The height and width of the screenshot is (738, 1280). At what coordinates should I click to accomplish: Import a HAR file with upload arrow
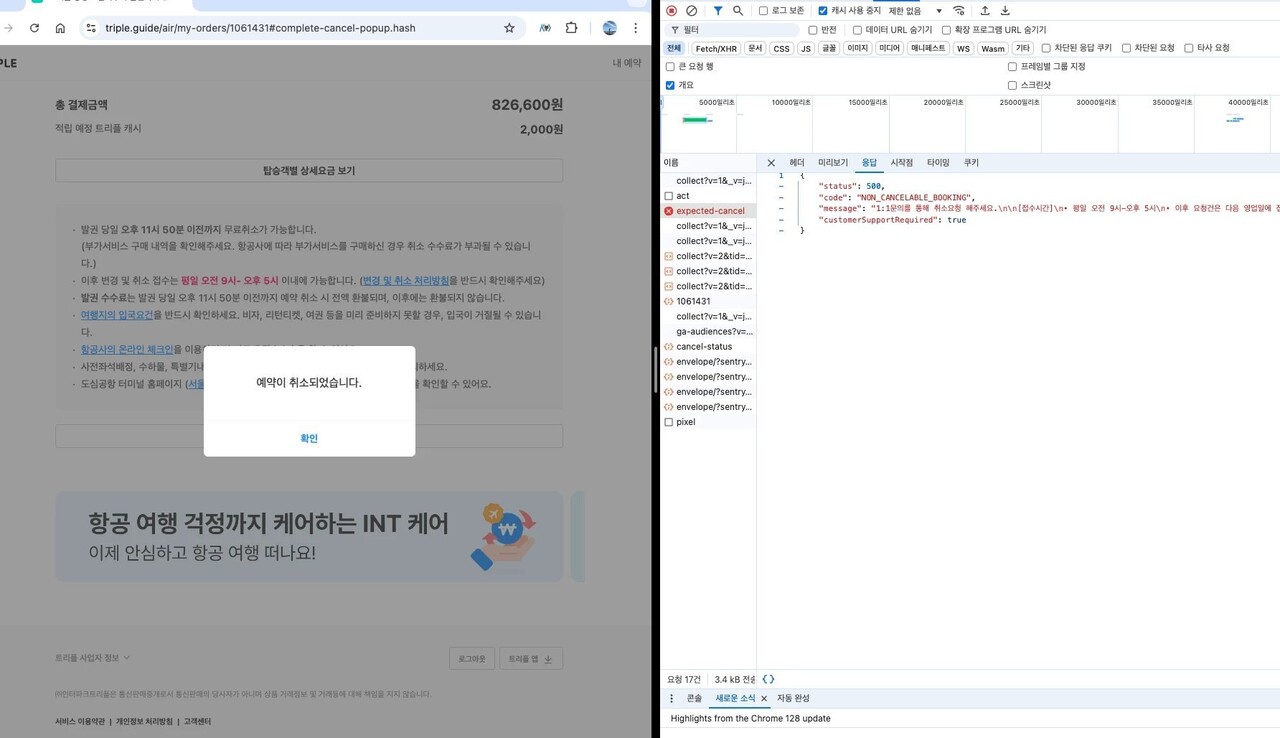click(x=984, y=10)
